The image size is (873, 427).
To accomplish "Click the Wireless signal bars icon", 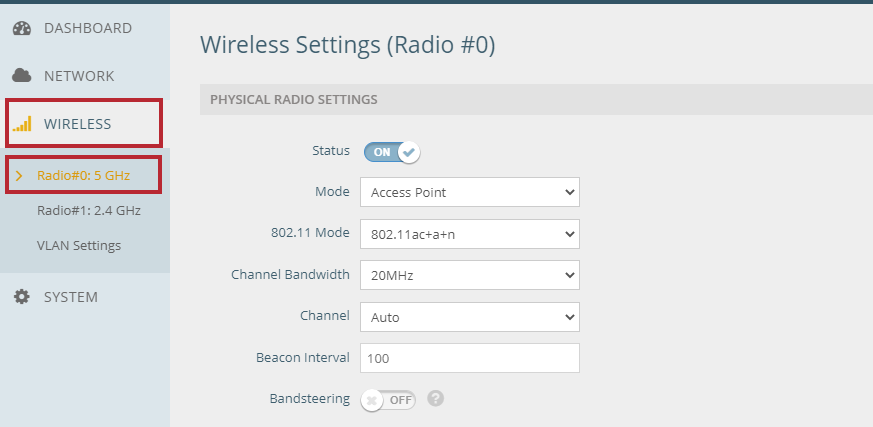I will point(22,124).
